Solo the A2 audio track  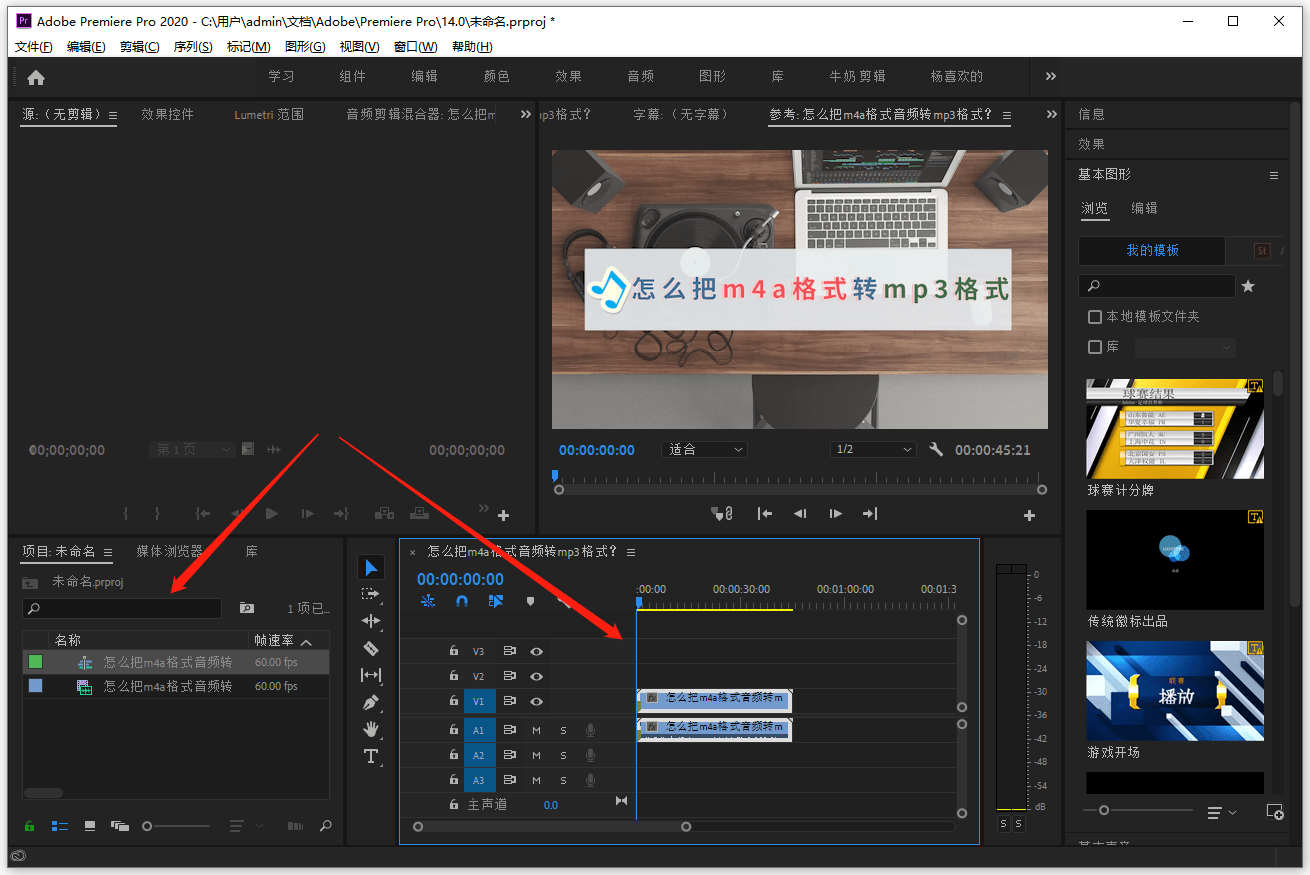pos(563,756)
